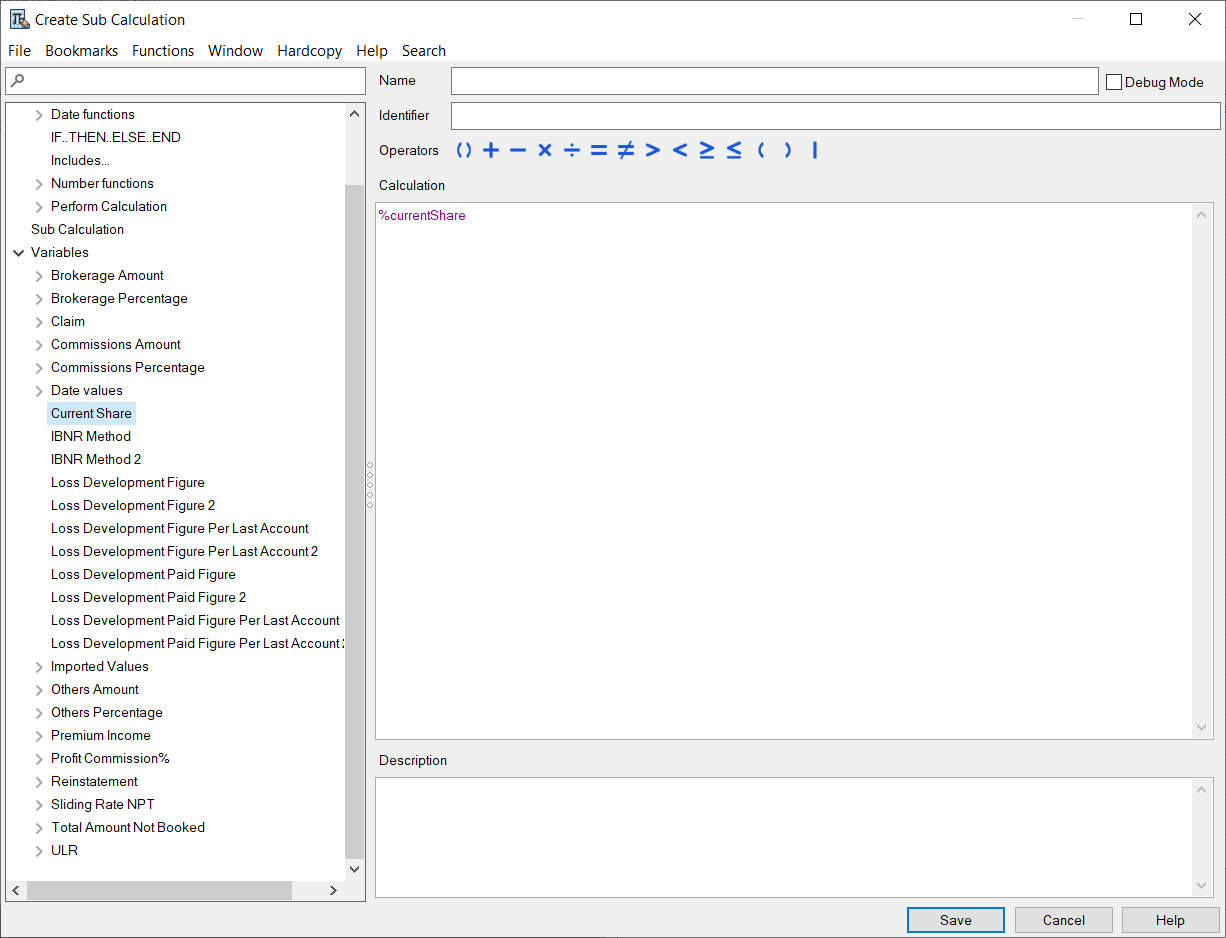1226x938 pixels.
Task: Click the Cancel button
Action: tap(1063, 920)
